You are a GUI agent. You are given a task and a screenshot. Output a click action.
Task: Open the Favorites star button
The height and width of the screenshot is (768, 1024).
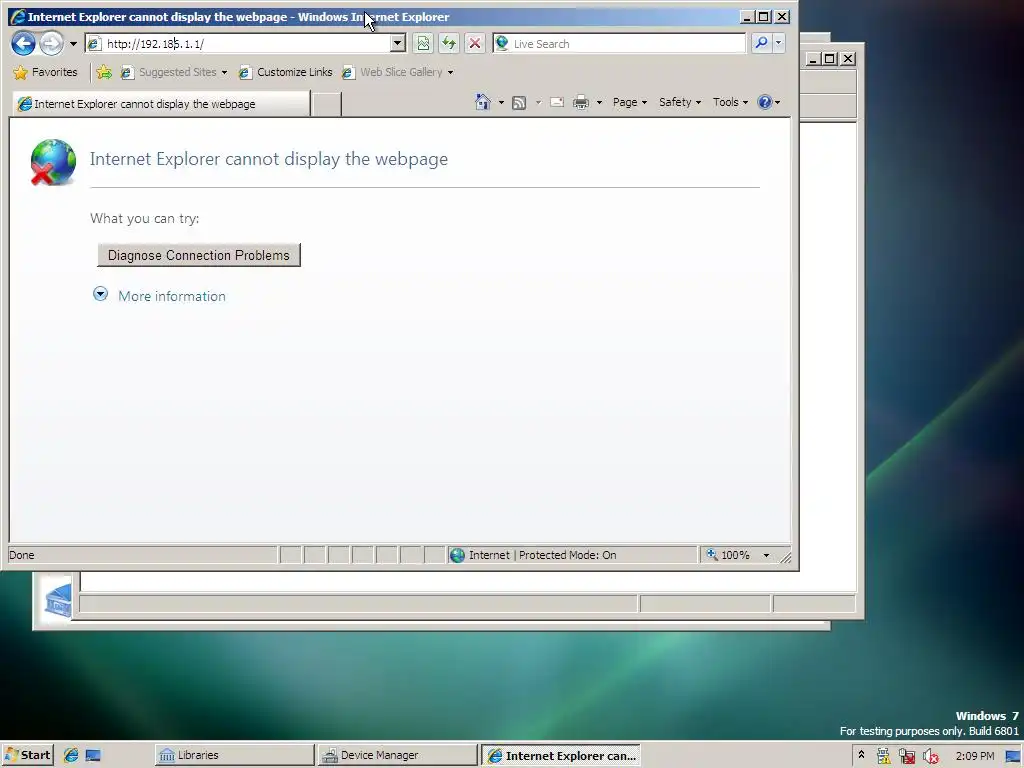45,72
